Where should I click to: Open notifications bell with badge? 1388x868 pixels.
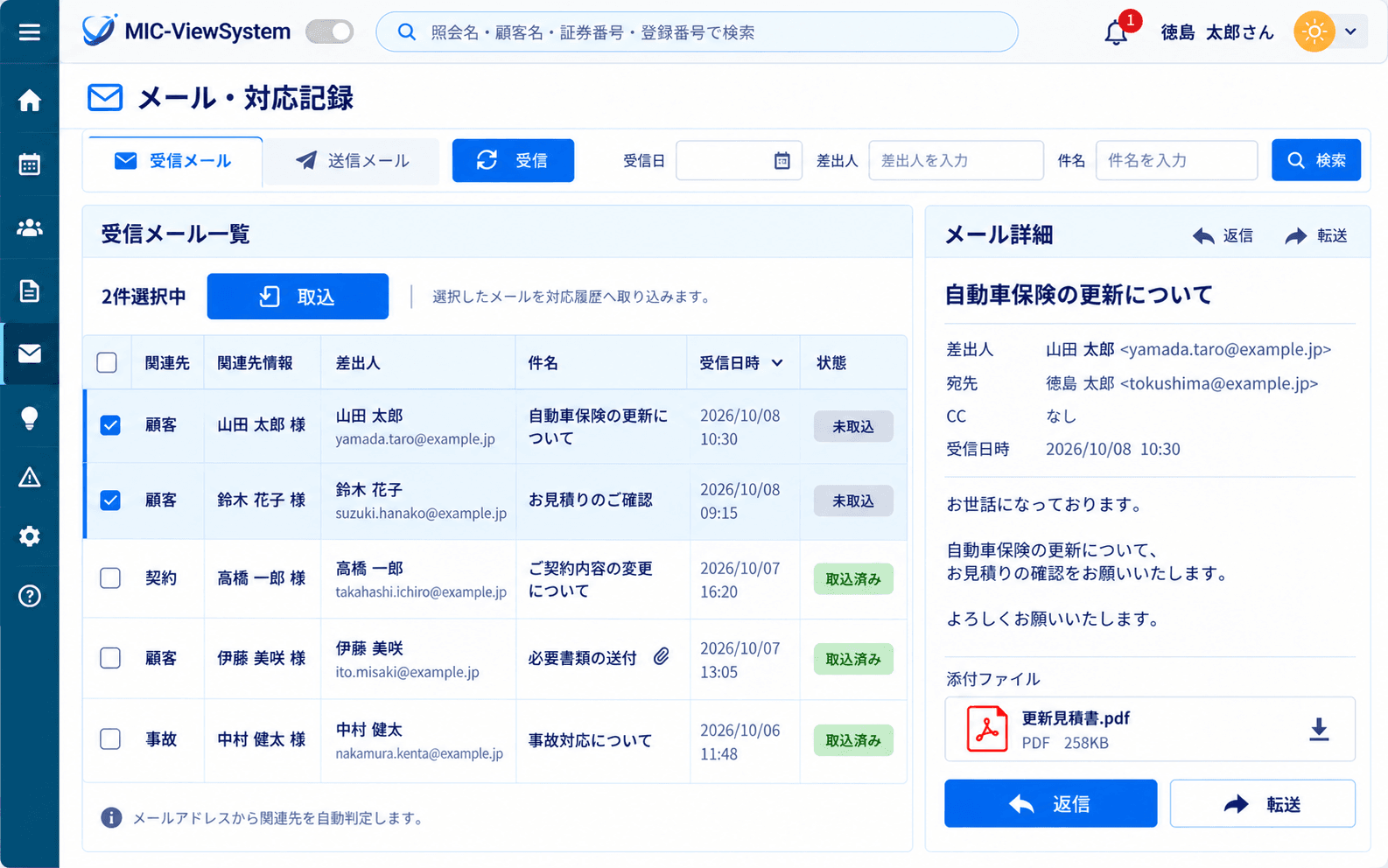click(x=1117, y=32)
